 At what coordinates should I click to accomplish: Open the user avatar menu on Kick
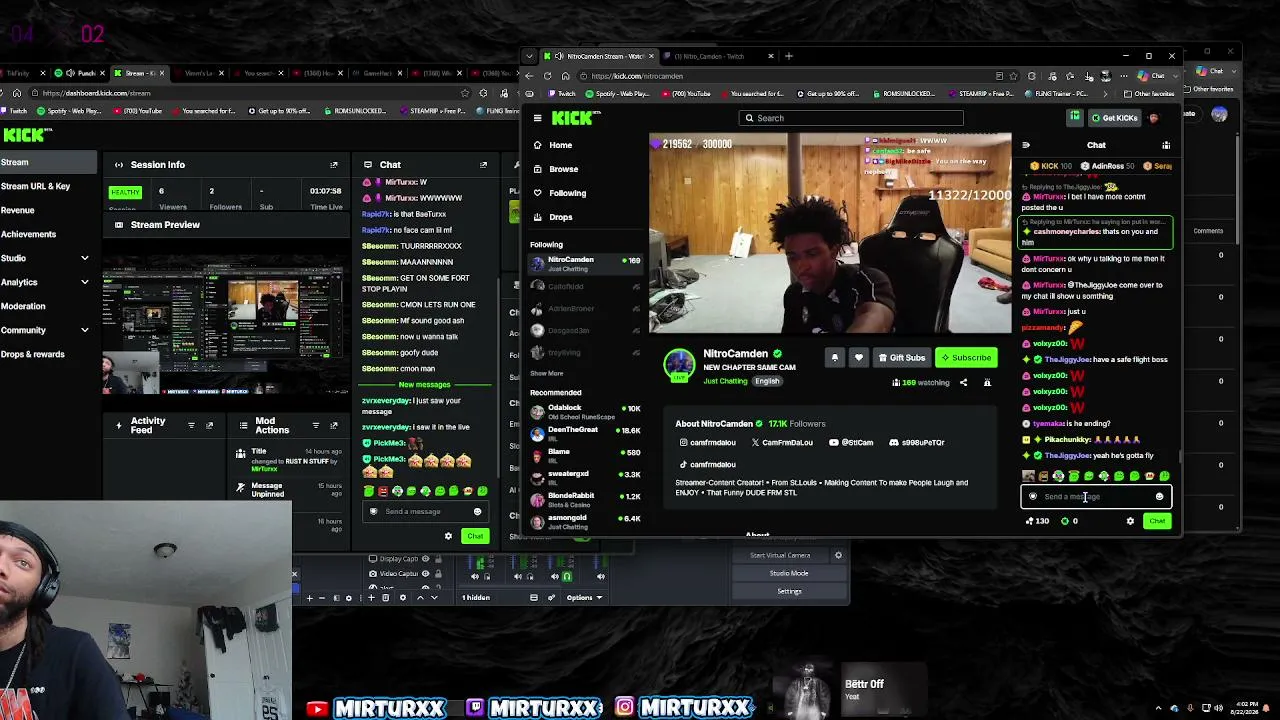(x=1155, y=118)
